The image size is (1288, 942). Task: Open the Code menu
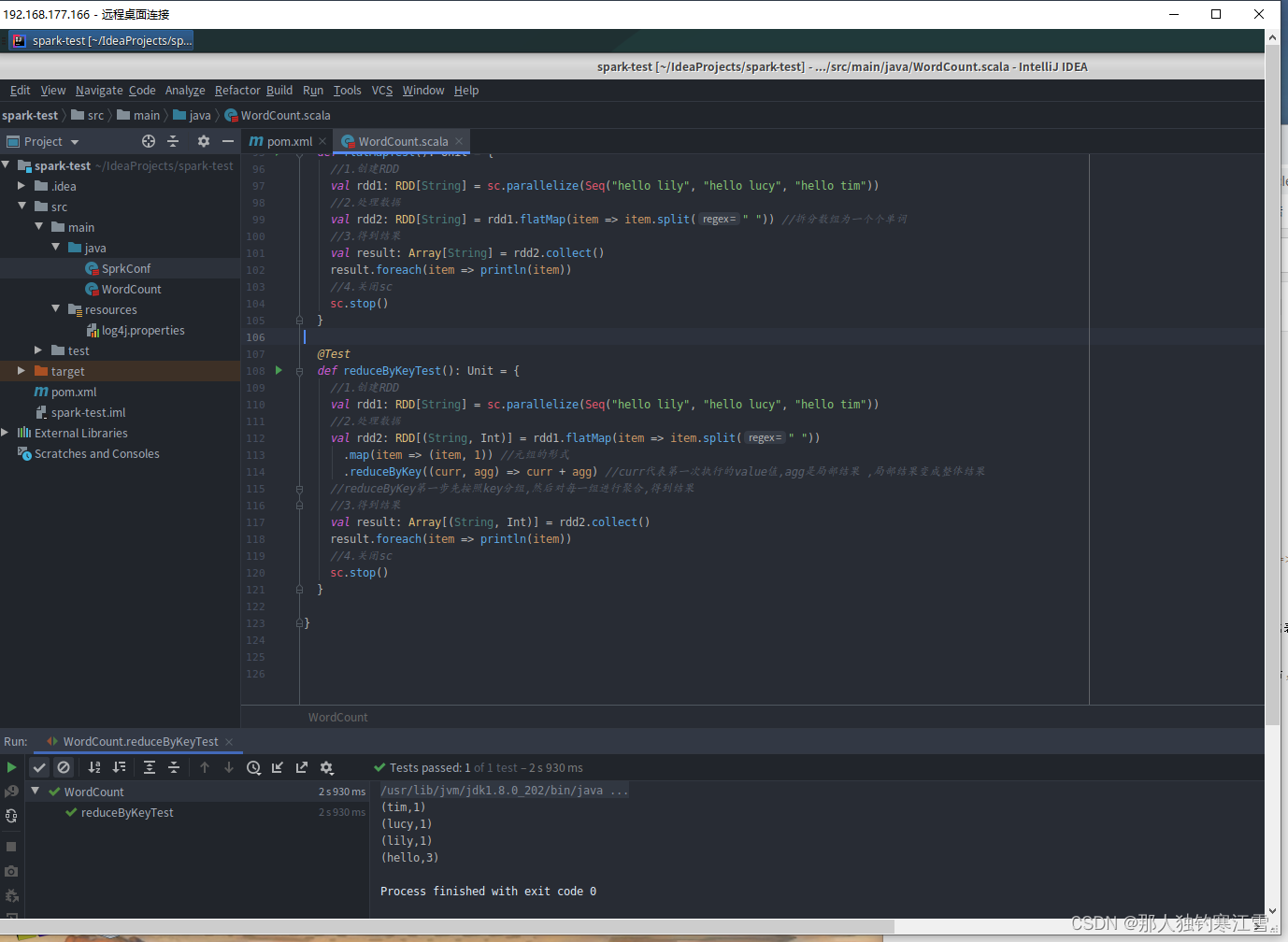pos(142,91)
